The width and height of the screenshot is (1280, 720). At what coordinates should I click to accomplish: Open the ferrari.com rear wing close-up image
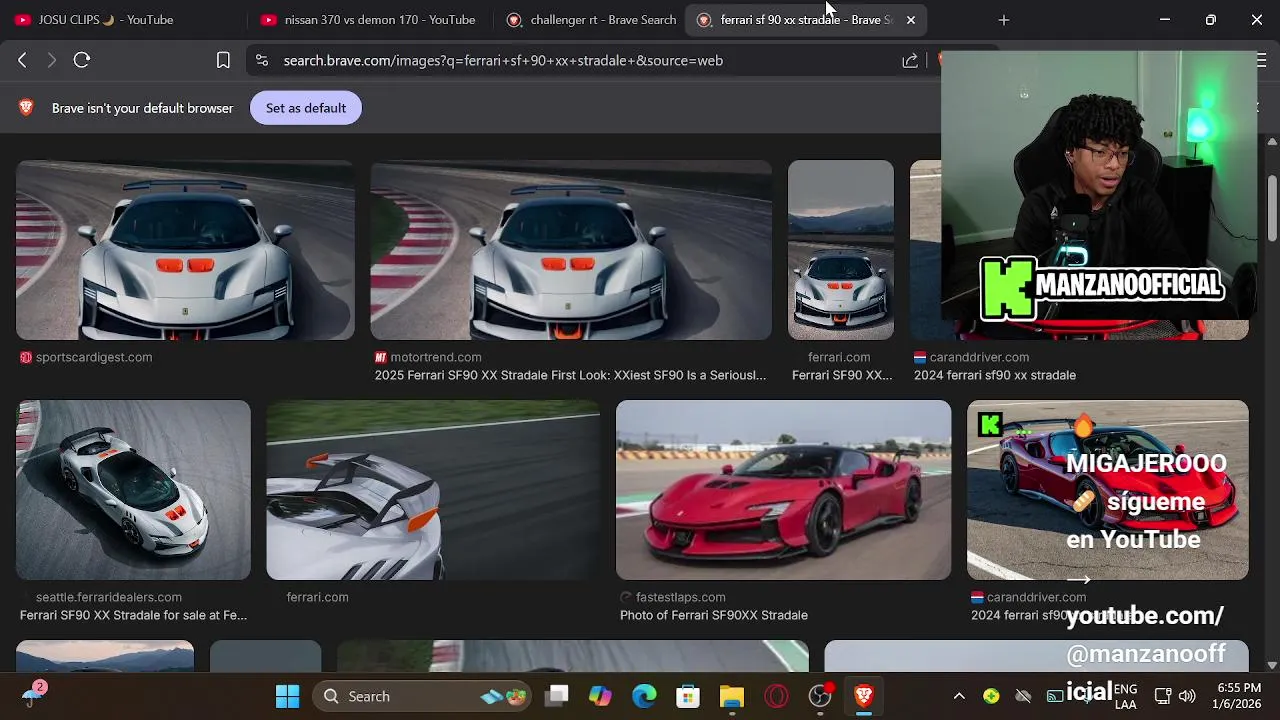pyautogui.click(x=433, y=490)
